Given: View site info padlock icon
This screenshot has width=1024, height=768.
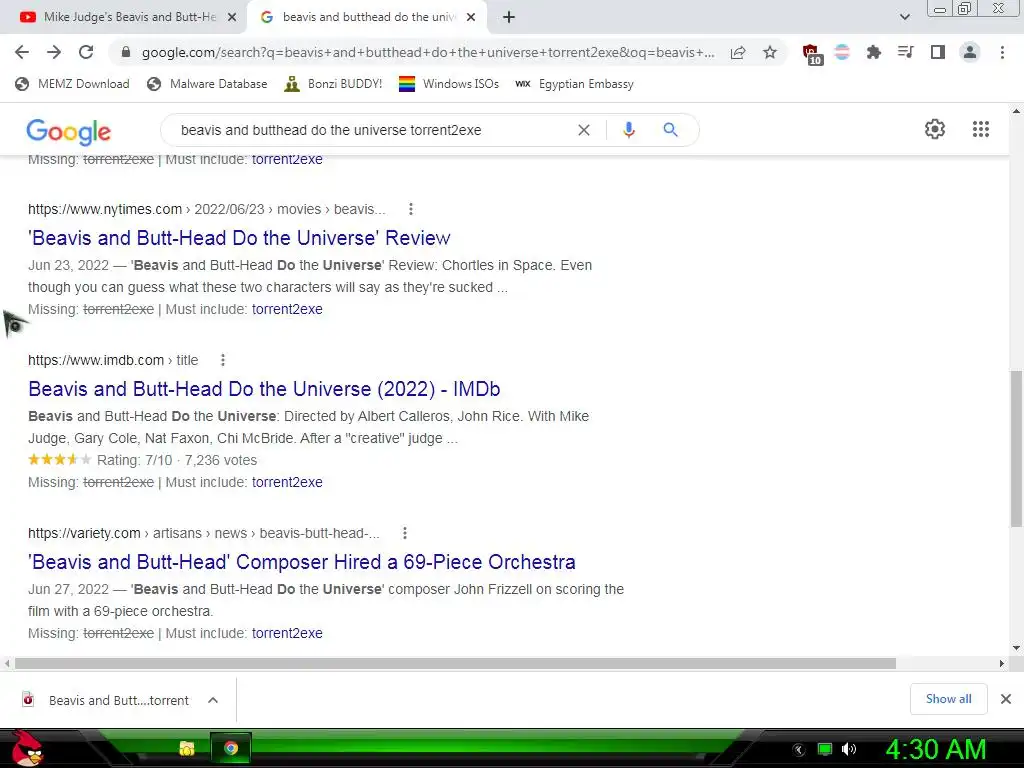Looking at the screenshot, I should 126,52.
